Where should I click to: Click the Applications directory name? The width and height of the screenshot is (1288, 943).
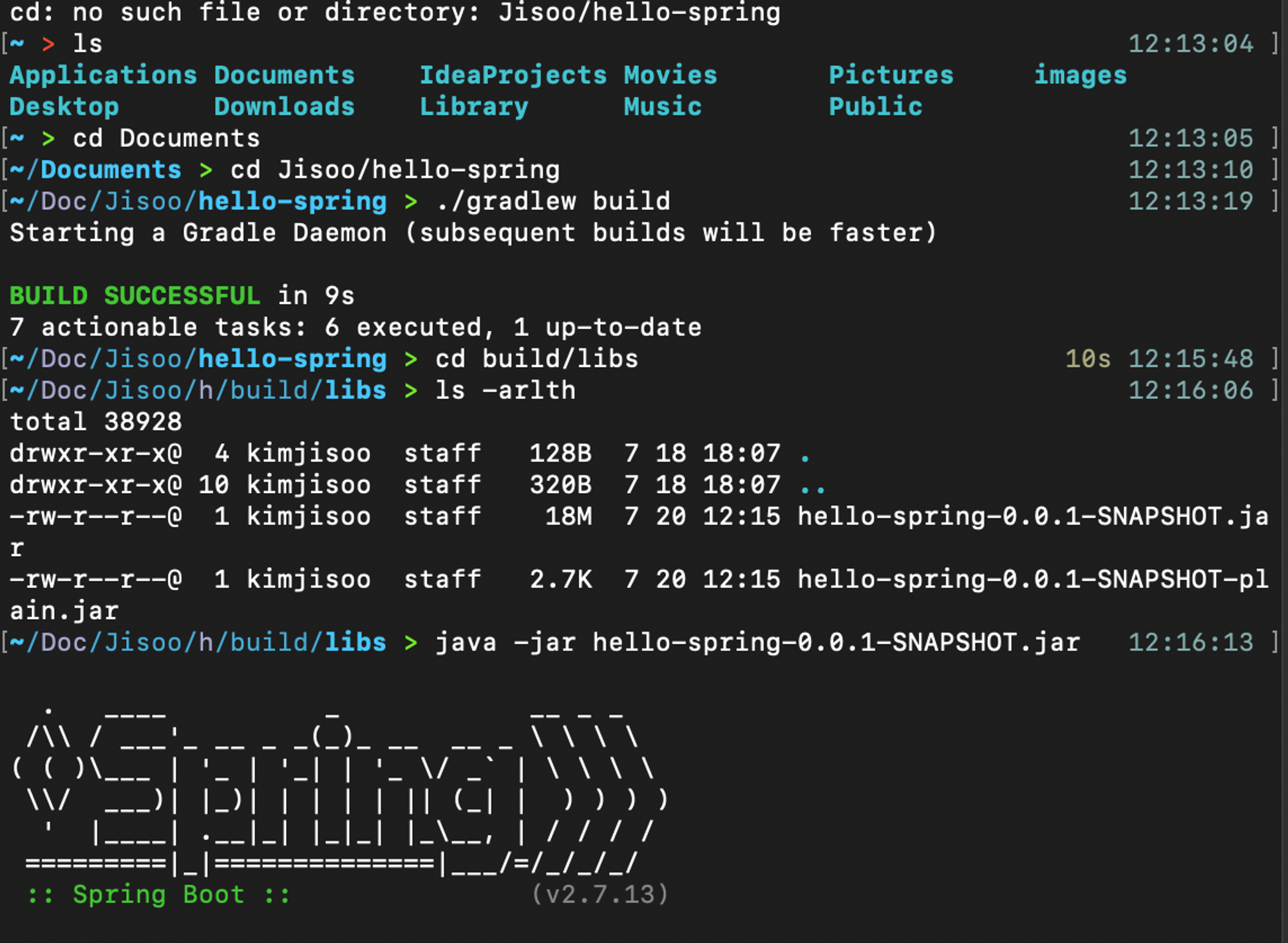pos(103,75)
